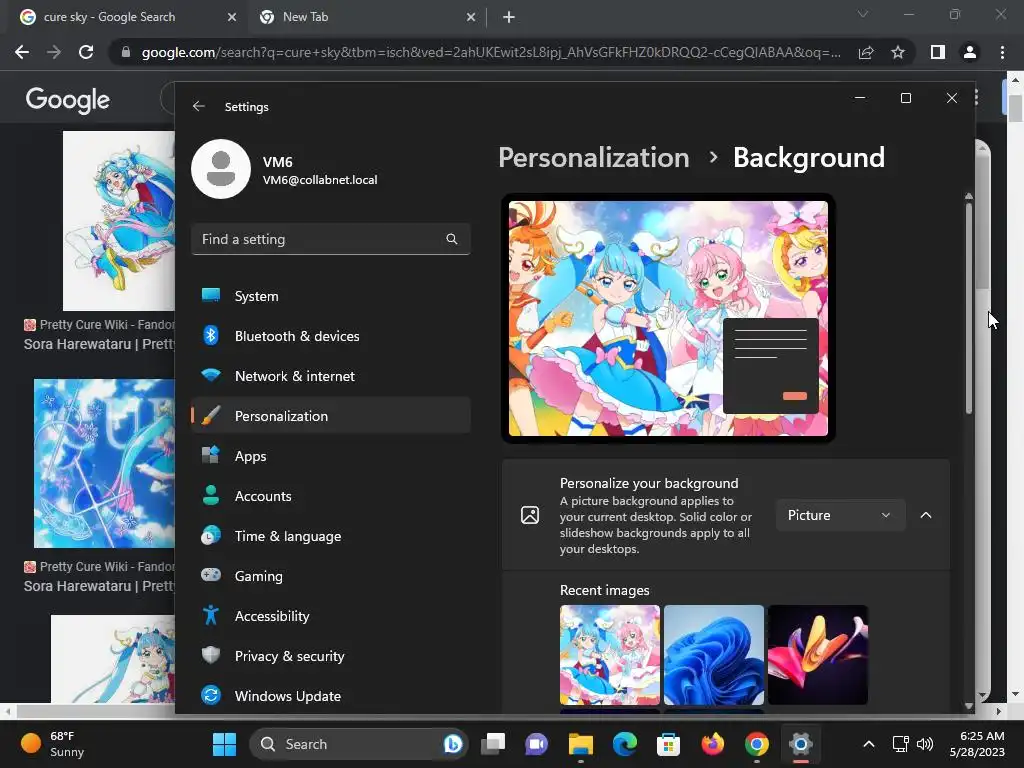Click the Personalization breadcrumb link
This screenshot has width=1024, height=768.
click(594, 157)
